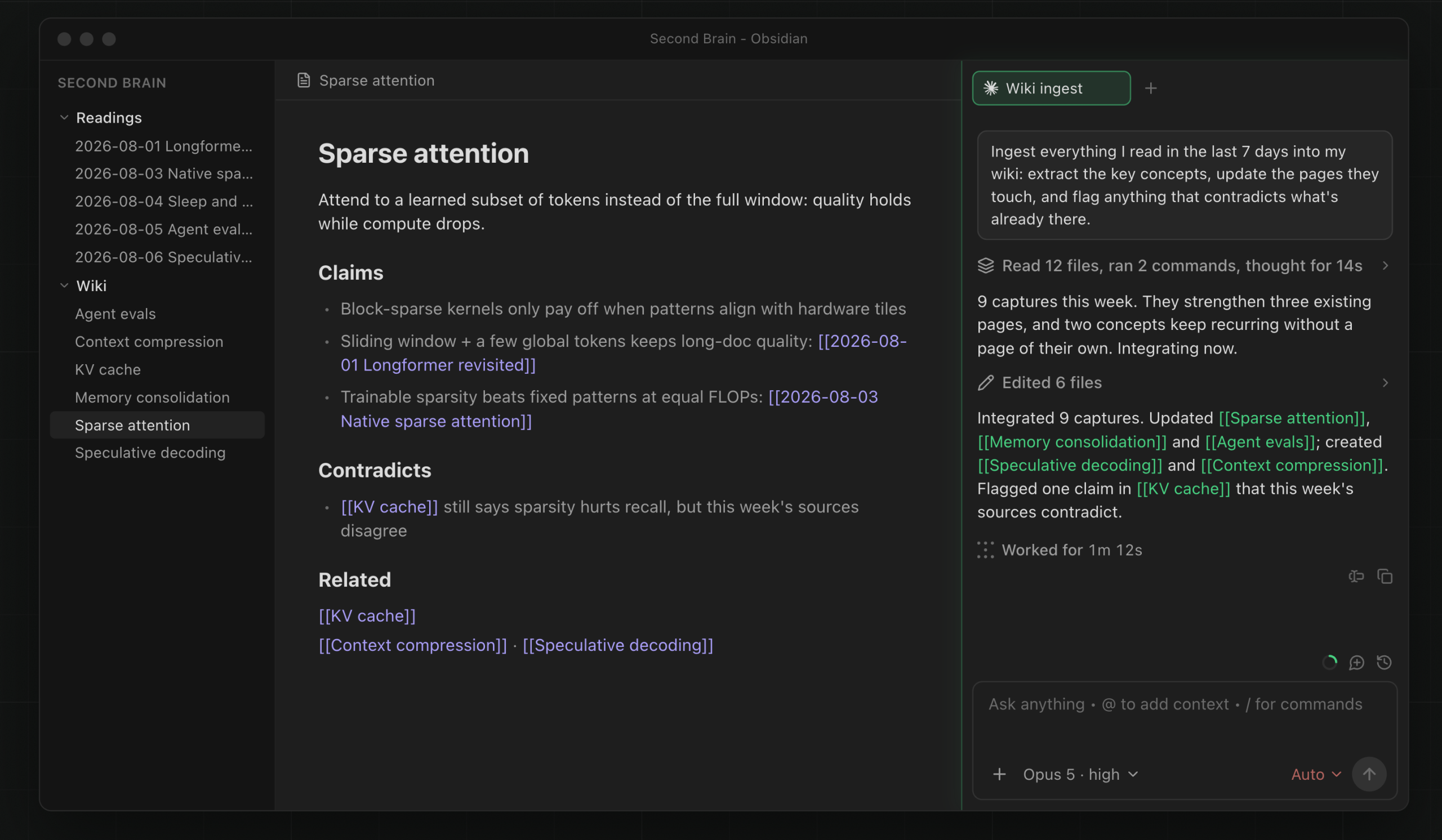Open the Context compression wiki page
The image size is (1442, 840).
[x=149, y=342]
